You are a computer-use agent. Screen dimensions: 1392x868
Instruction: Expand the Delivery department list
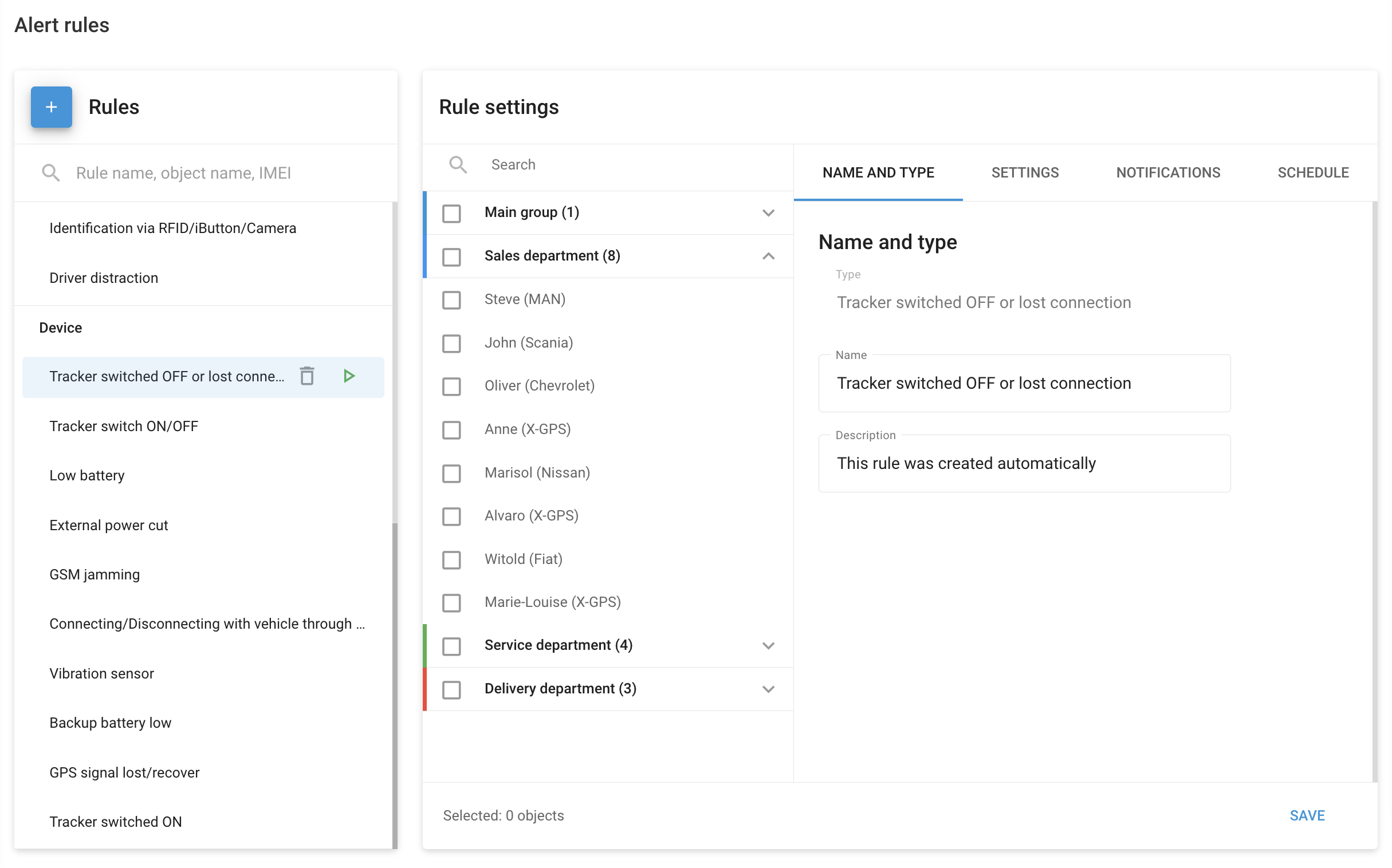[768, 689]
